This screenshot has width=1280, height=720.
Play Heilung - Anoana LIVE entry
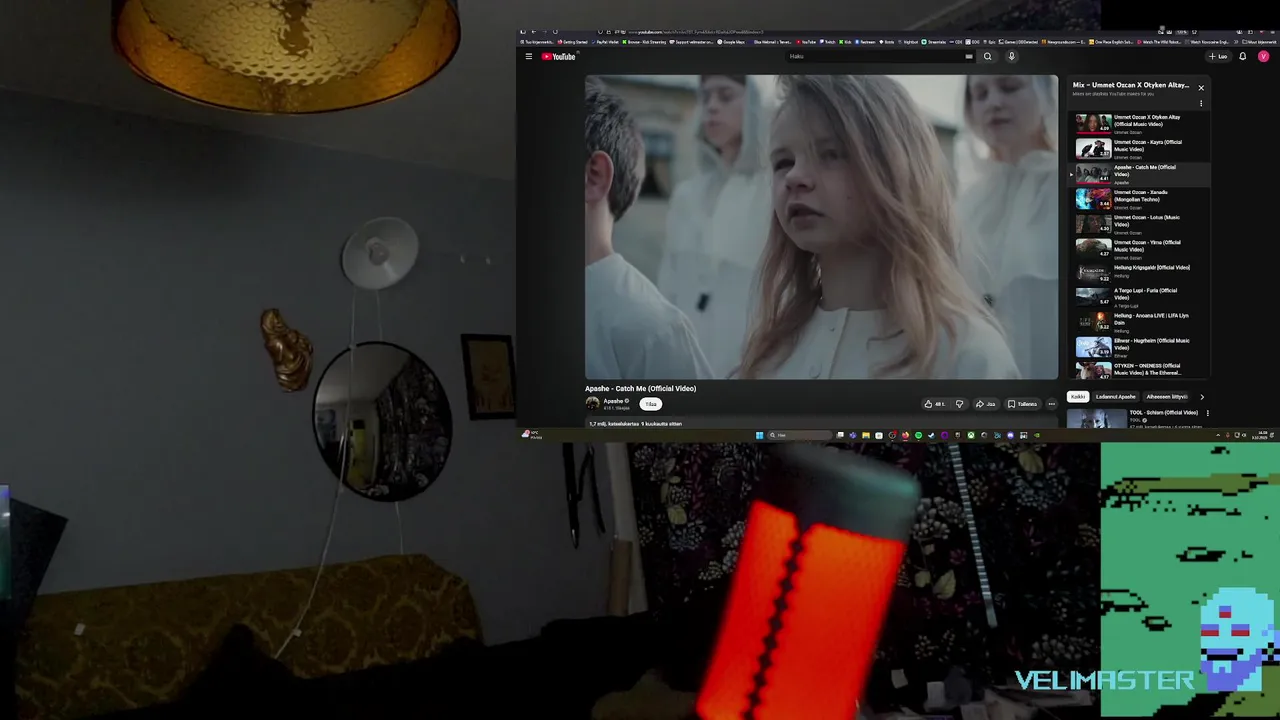coord(1139,321)
